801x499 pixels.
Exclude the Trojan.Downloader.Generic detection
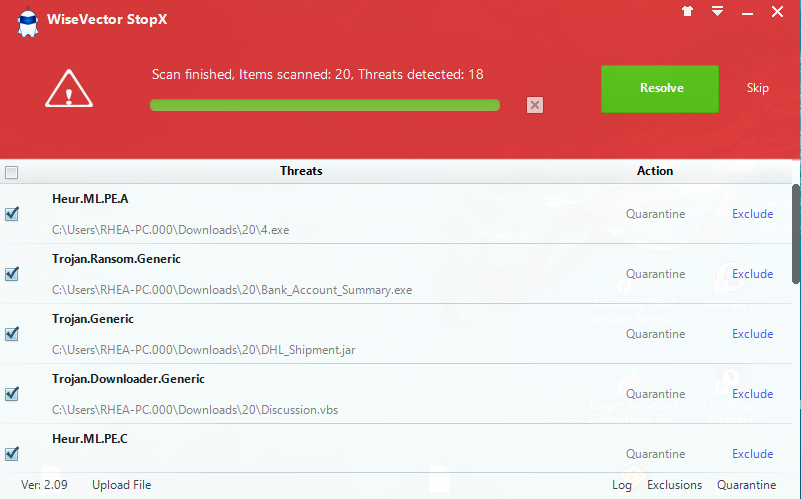point(752,394)
